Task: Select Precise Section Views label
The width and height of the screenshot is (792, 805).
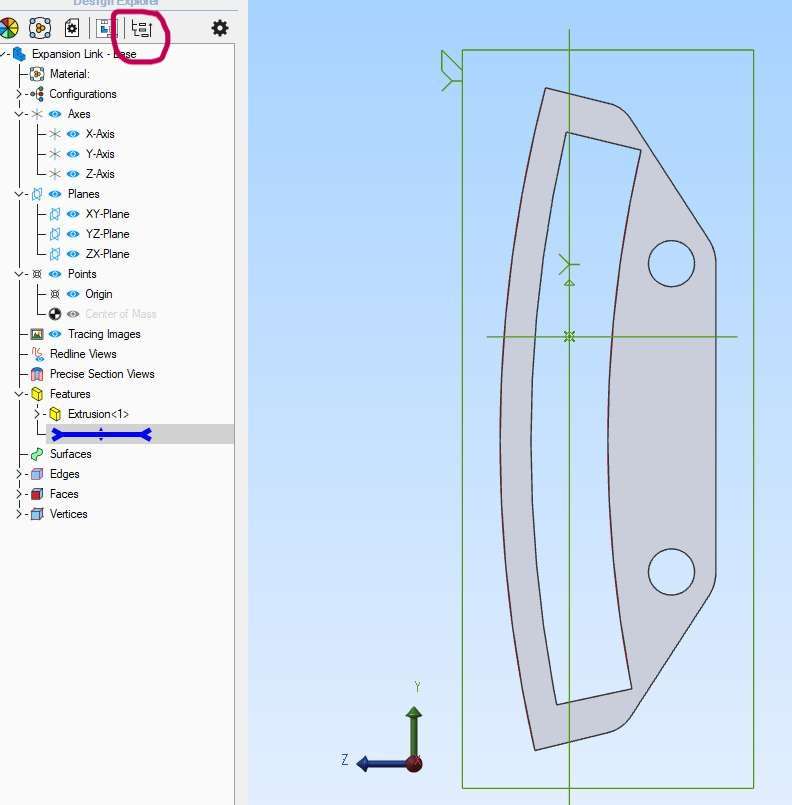Action: pyautogui.click(x=102, y=374)
